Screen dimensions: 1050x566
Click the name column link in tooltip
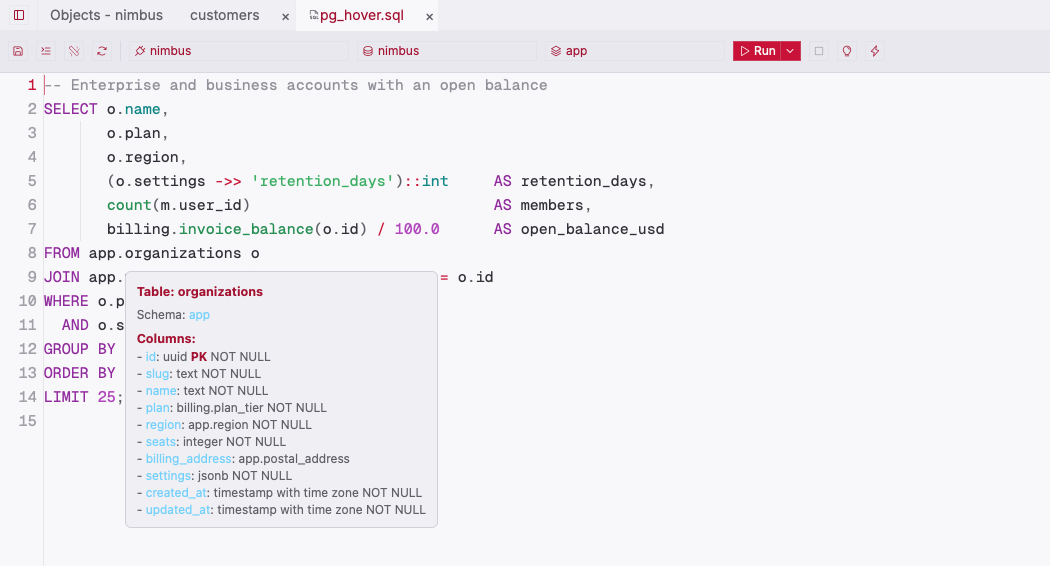(x=161, y=391)
